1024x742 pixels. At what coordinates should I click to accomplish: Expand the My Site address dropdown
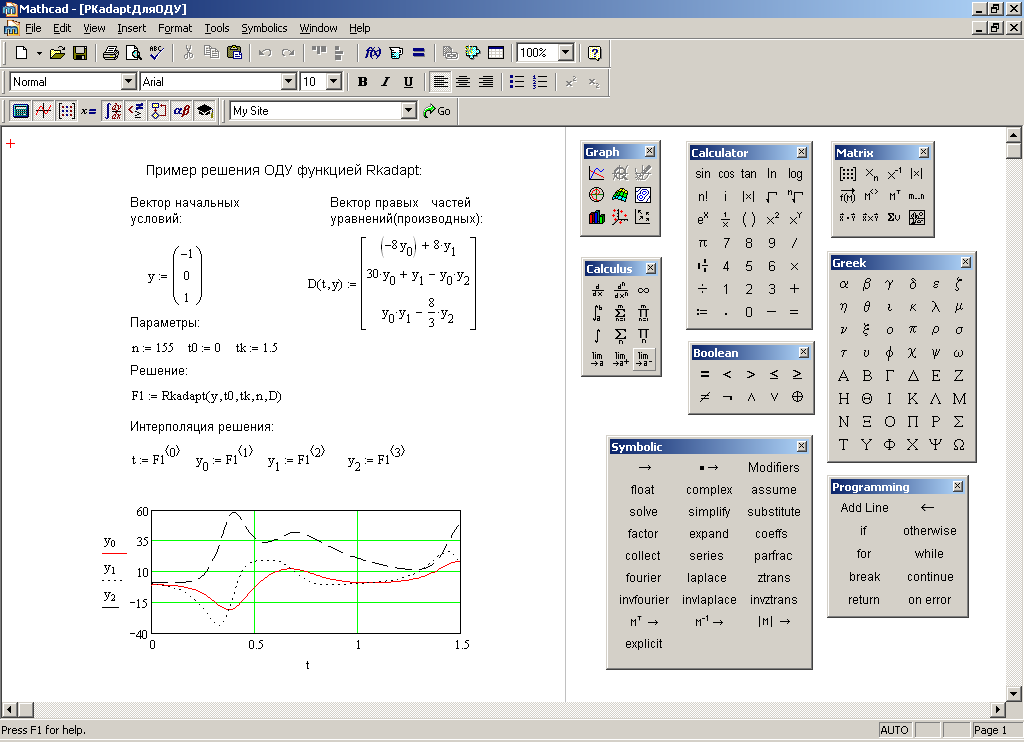click(409, 111)
